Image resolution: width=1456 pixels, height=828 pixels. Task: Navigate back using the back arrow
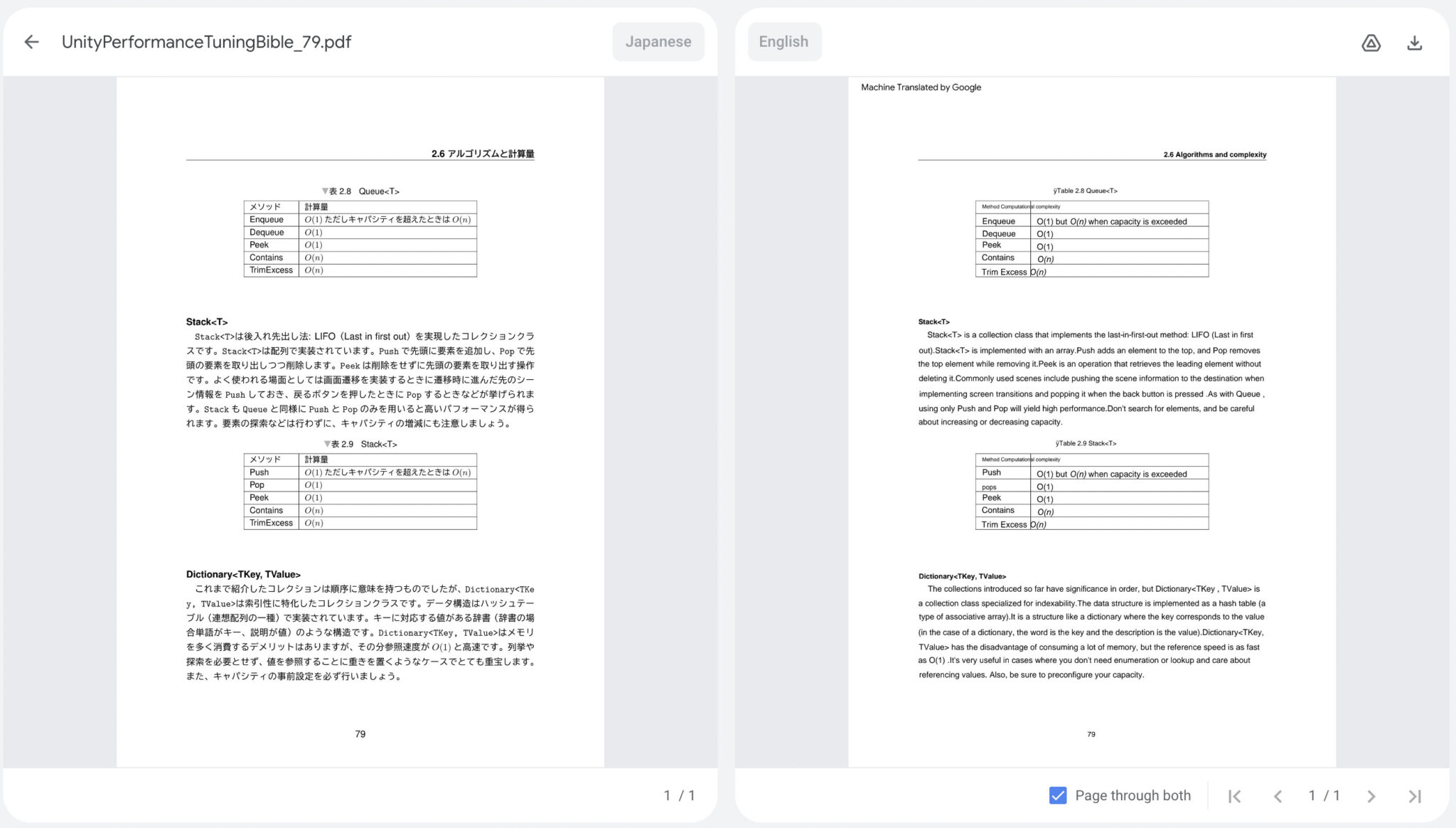click(31, 42)
